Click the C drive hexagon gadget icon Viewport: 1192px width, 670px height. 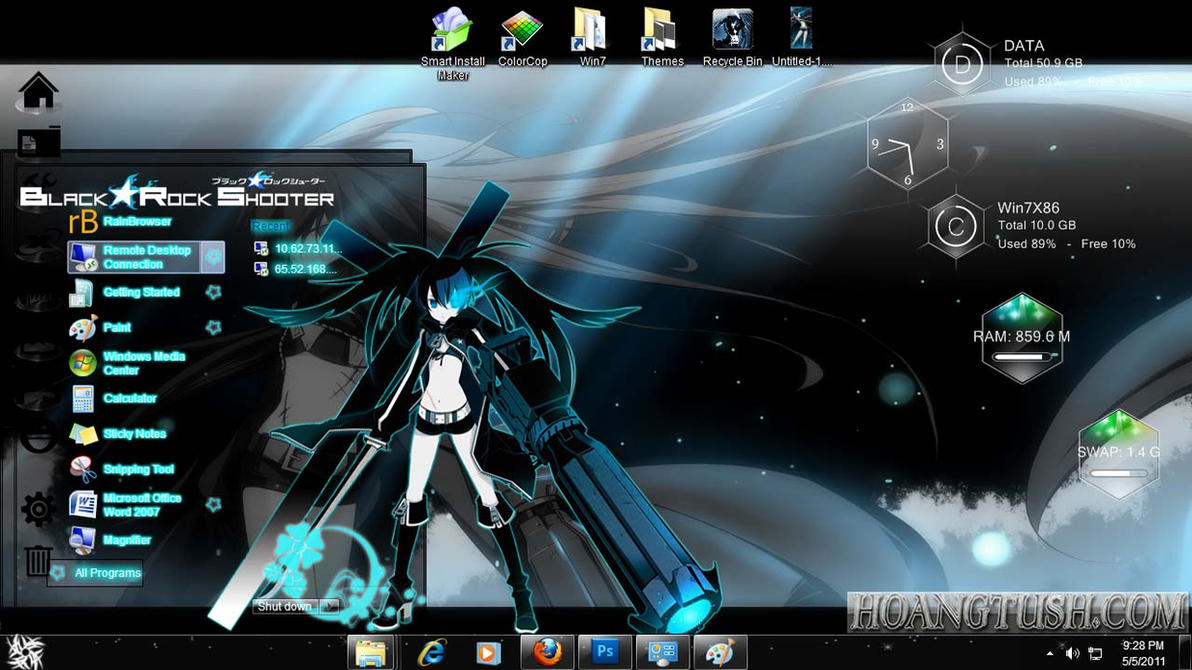click(x=956, y=226)
